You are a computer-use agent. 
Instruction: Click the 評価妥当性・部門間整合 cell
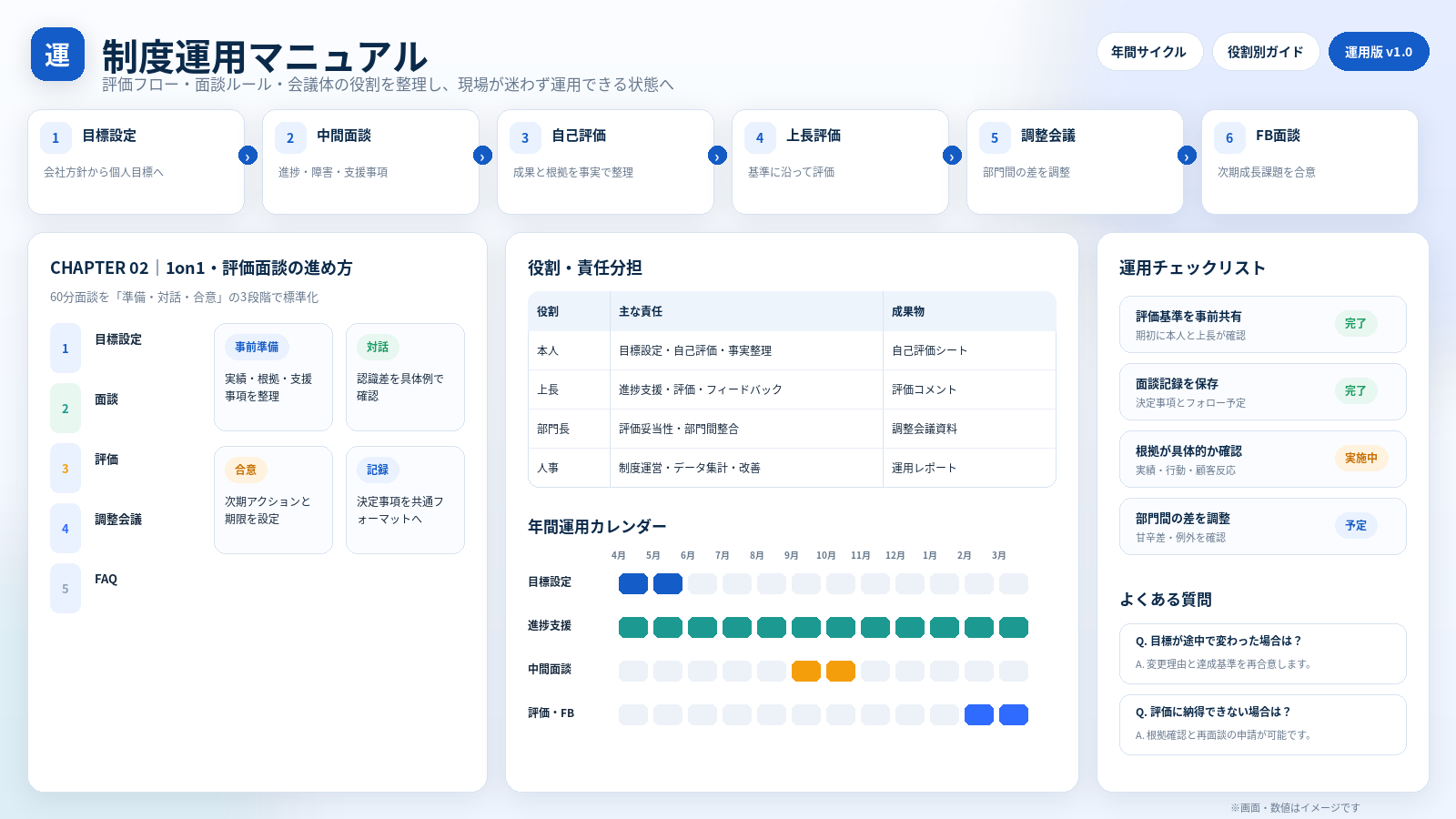746,429
